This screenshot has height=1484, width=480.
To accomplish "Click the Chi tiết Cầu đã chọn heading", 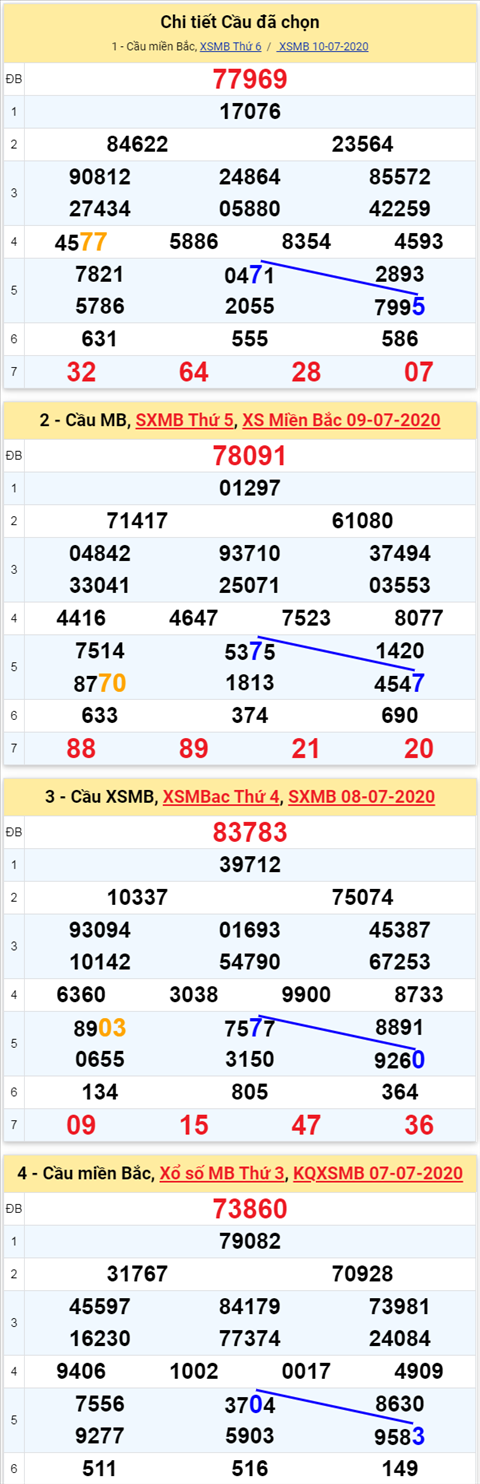I will pyautogui.click(x=240, y=22).
